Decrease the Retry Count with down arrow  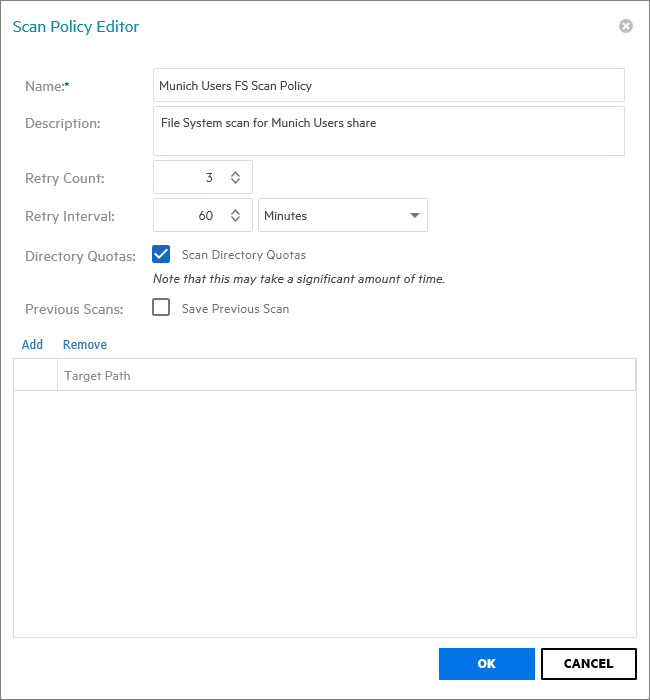[x=235, y=182]
